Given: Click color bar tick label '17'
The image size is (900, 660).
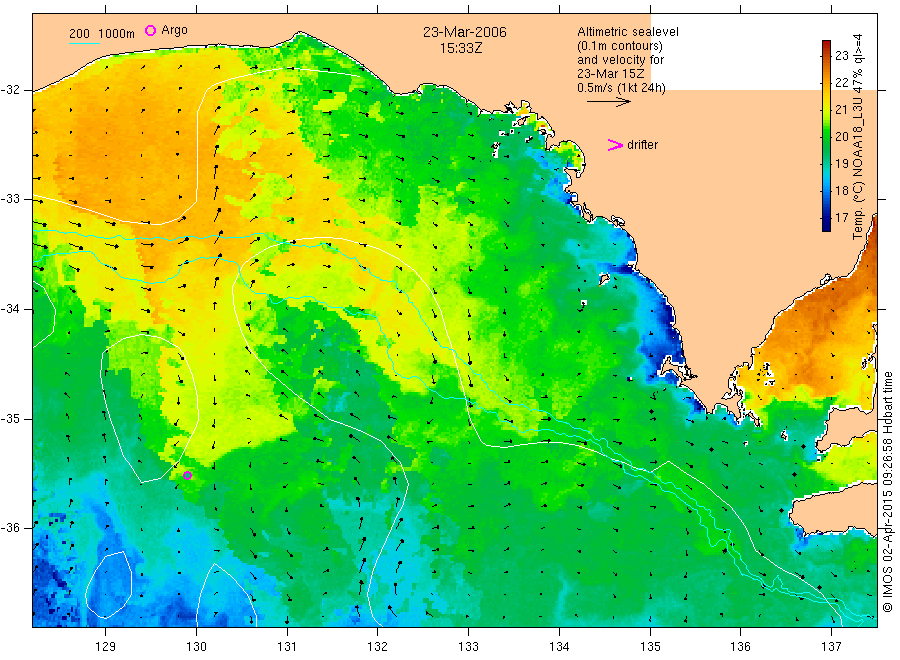Looking at the screenshot, I should click(x=841, y=218).
